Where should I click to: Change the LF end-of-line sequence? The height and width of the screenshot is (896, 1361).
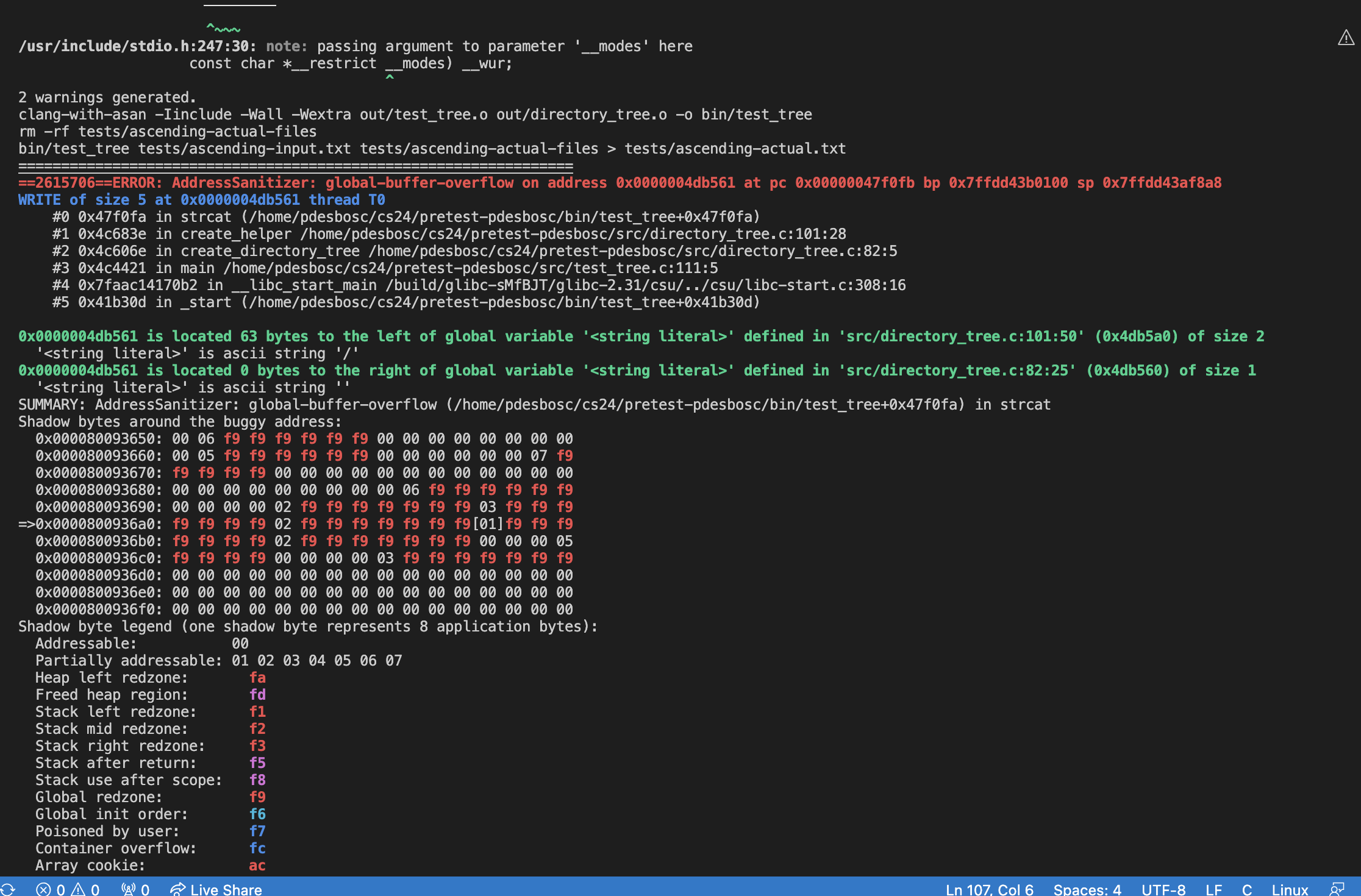tap(1213, 889)
